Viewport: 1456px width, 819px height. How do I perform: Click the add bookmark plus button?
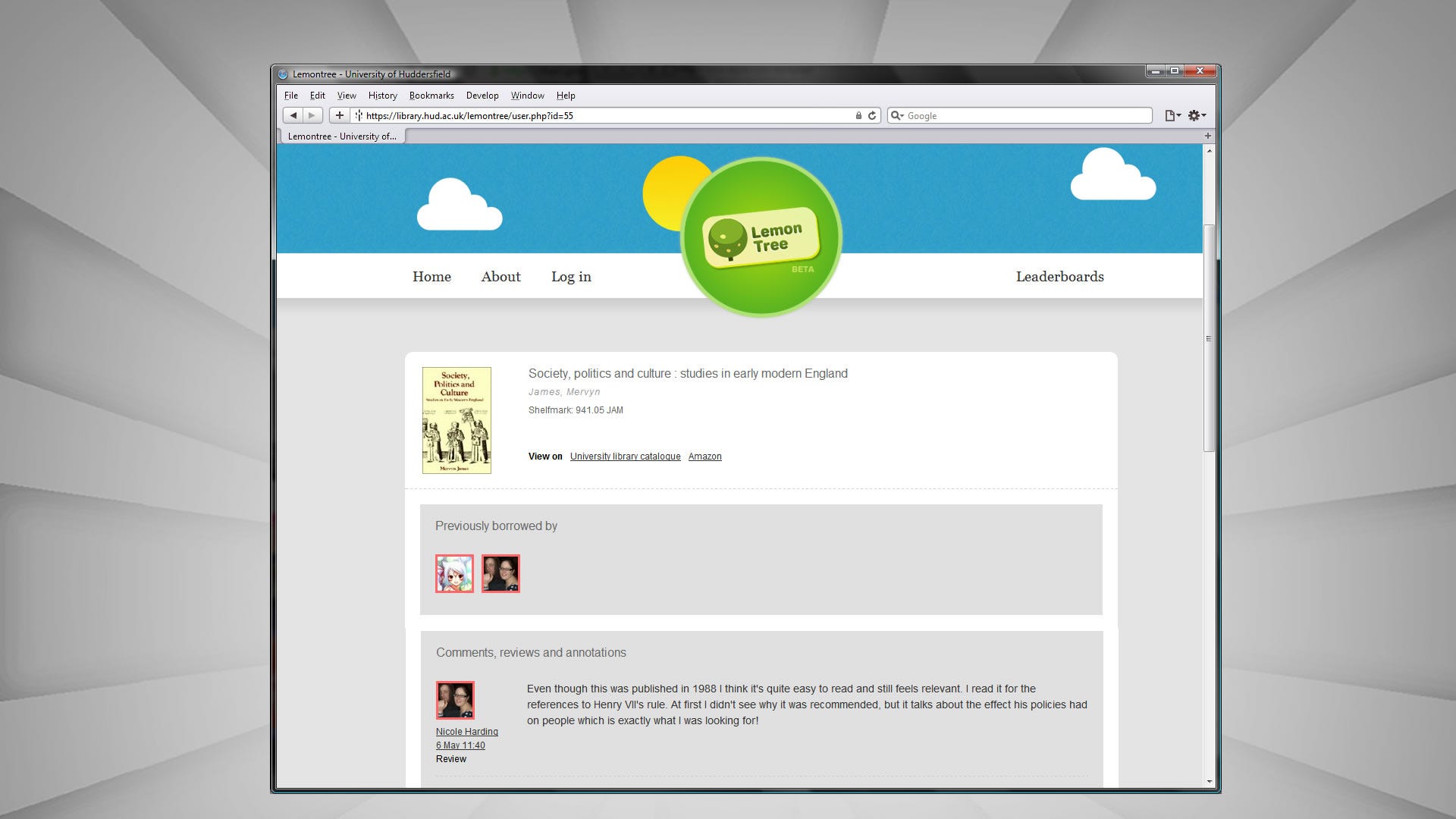pyautogui.click(x=340, y=115)
